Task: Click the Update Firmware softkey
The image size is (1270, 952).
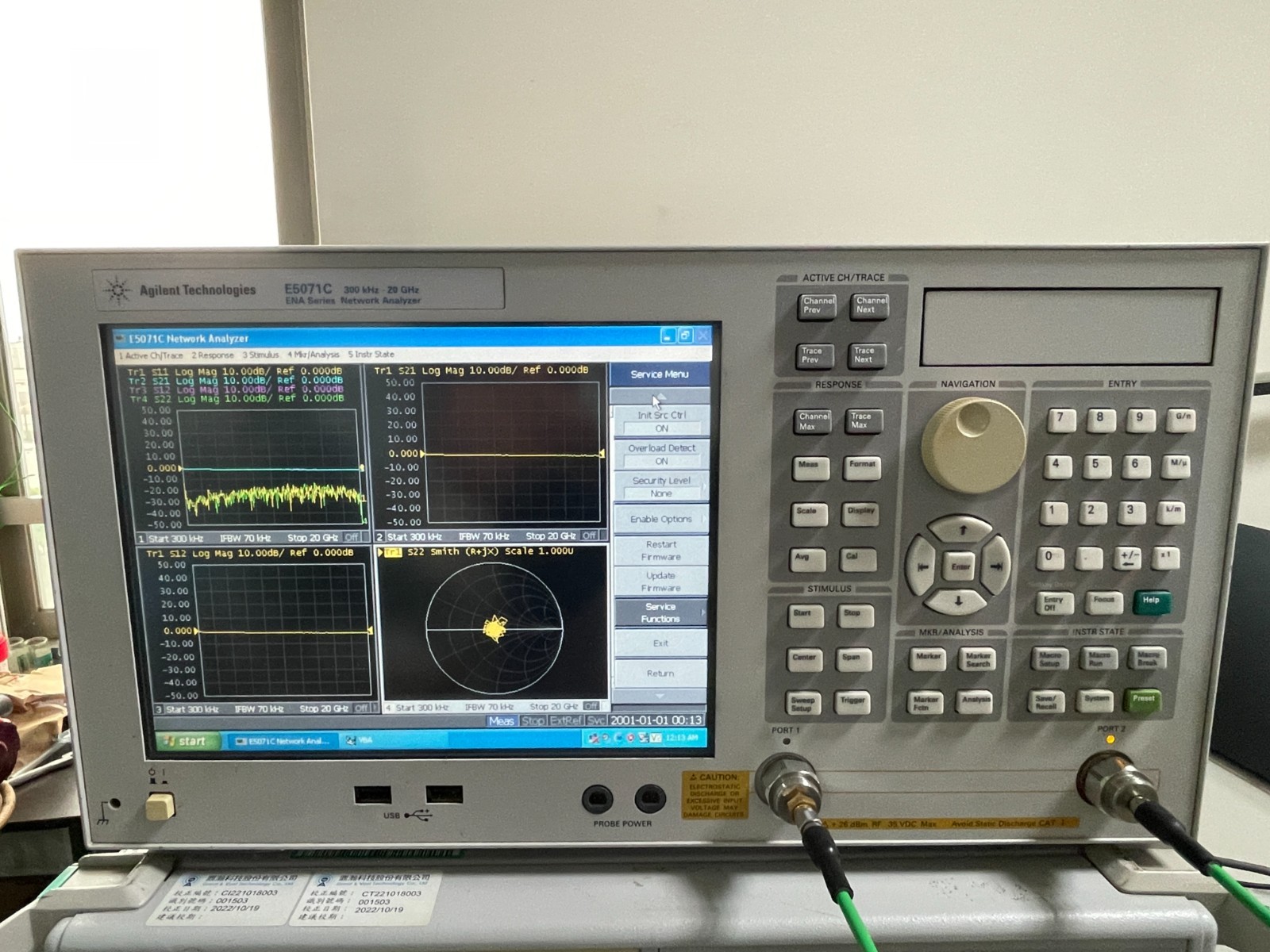Action: click(661, 582)
